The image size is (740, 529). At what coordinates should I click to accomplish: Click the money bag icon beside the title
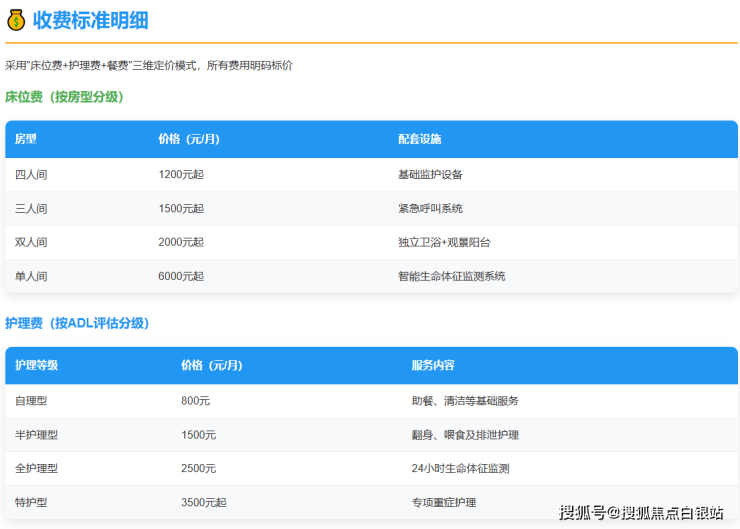coord(16,20)
